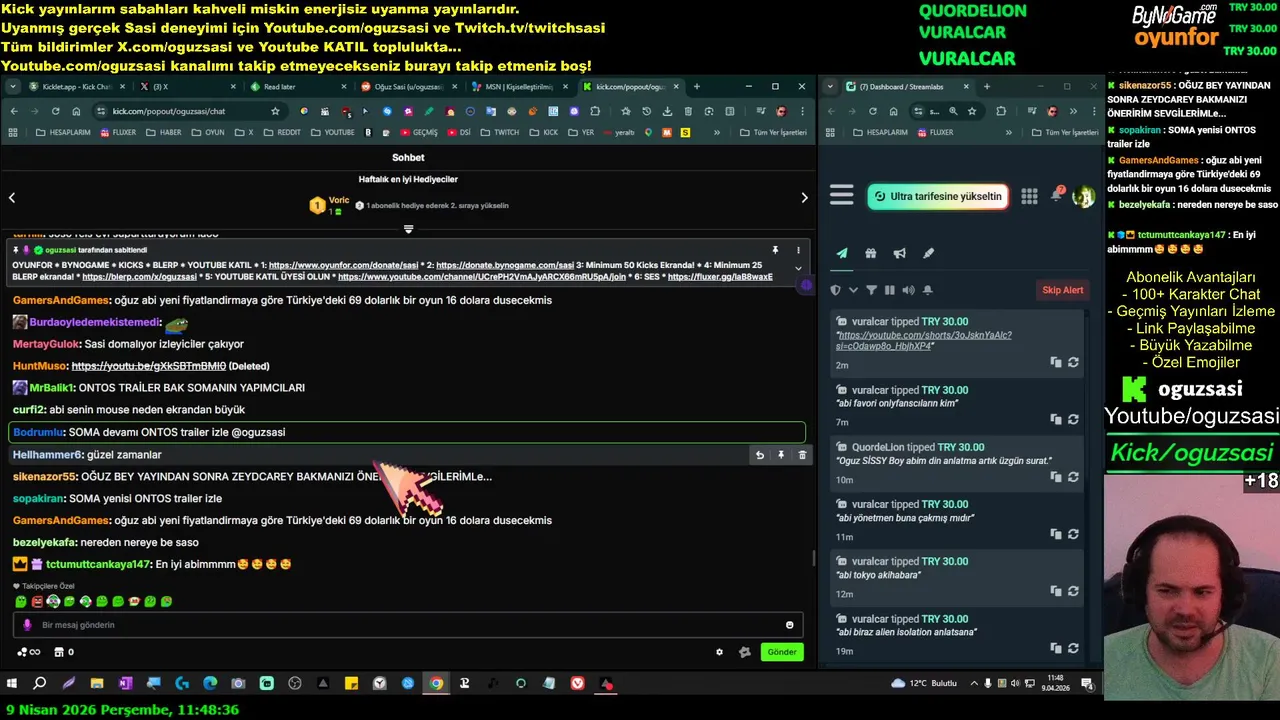This screenshot has width=1280, height=720.
Task: Unpin the pinned message with pin icon
Action: coord(775,250)
